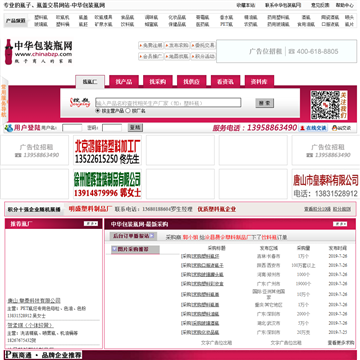Switch to the 看资讯 tab

tap(225, 82)
